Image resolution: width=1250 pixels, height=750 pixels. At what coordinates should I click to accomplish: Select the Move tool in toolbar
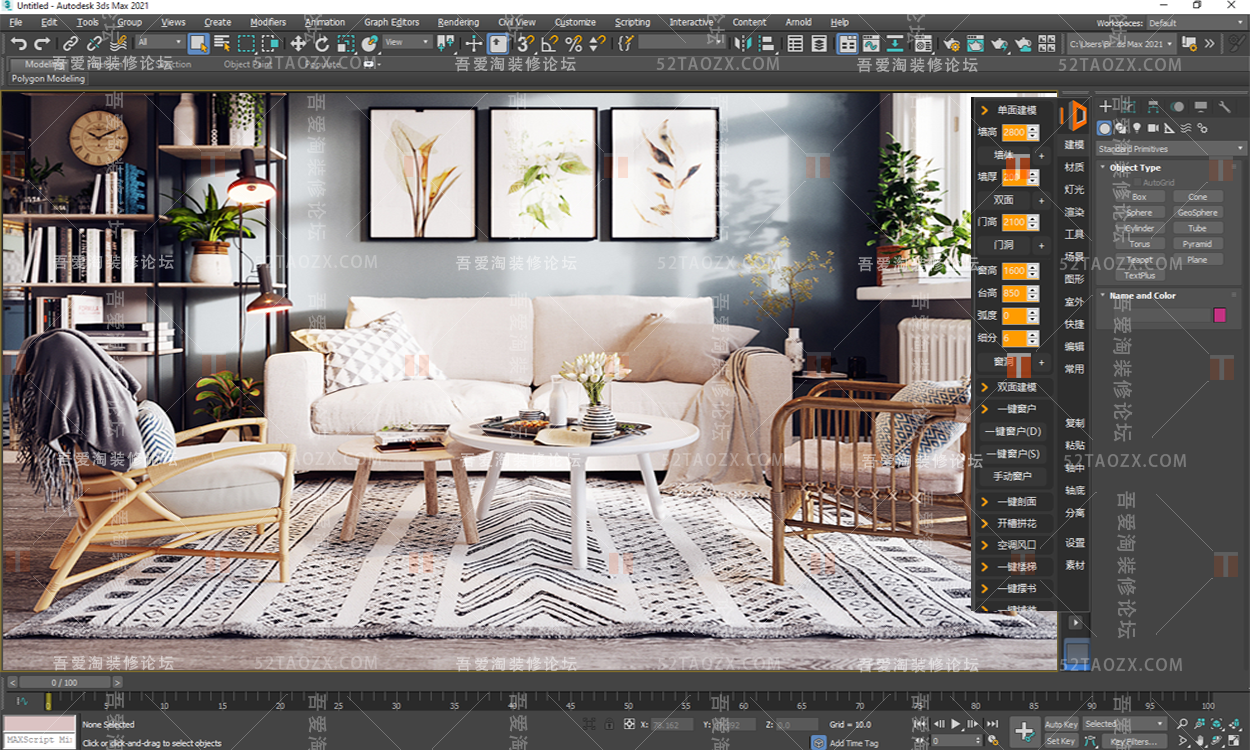[298, 43]
